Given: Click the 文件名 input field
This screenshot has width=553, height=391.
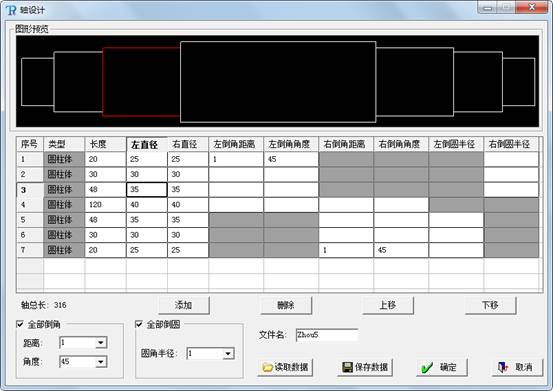Looking at the screenshot, I should point(327,335).
